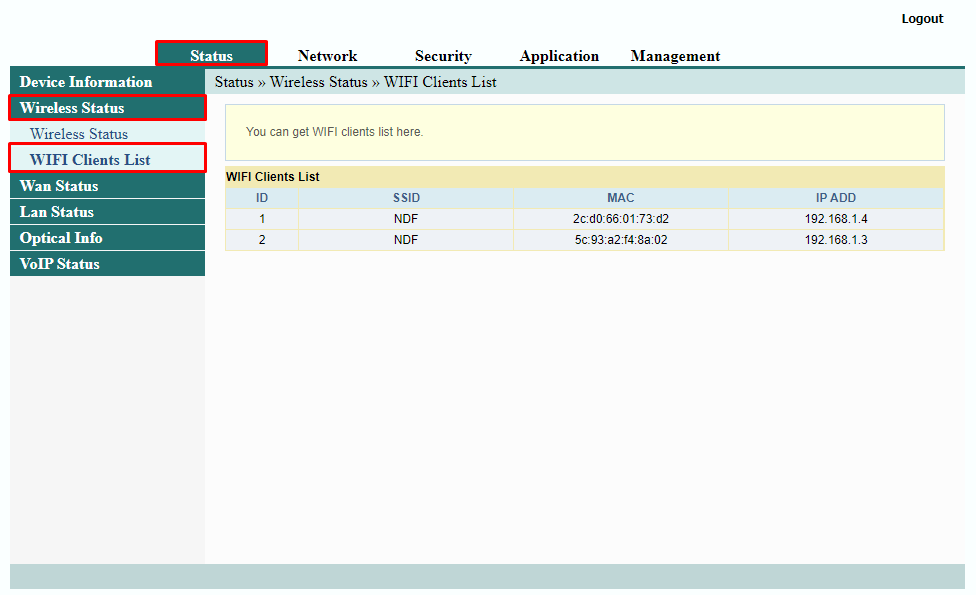
Task: Click the MAC column header
Action: (620, 198)
